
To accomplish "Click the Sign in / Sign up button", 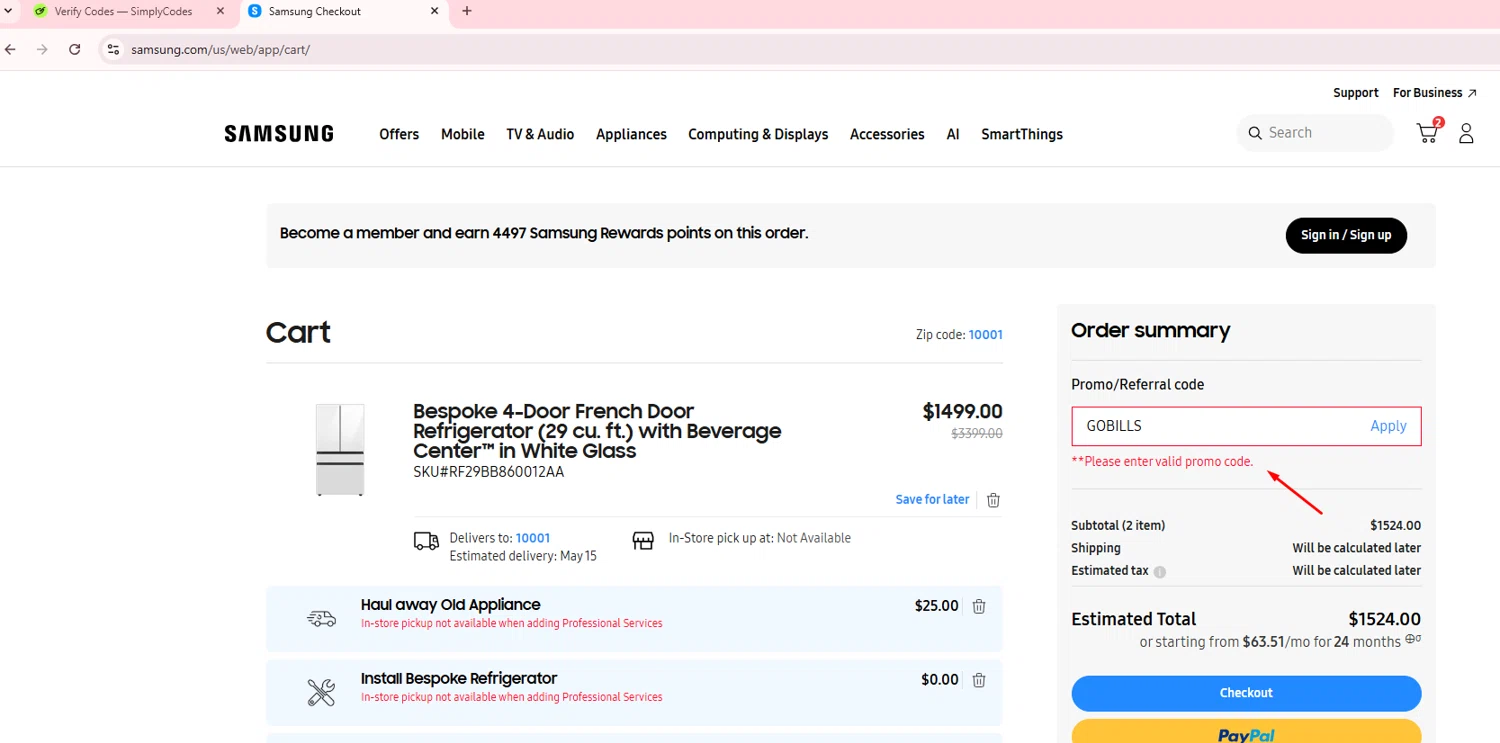I will 1346,235.
